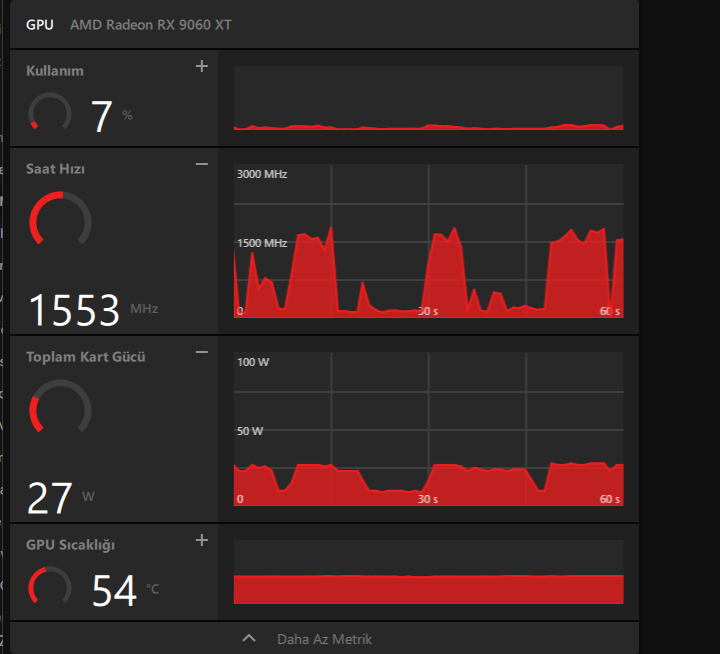Click the GPU Sıcaklığı temperature gauge
720x654 pixels.
click(50, 585)
